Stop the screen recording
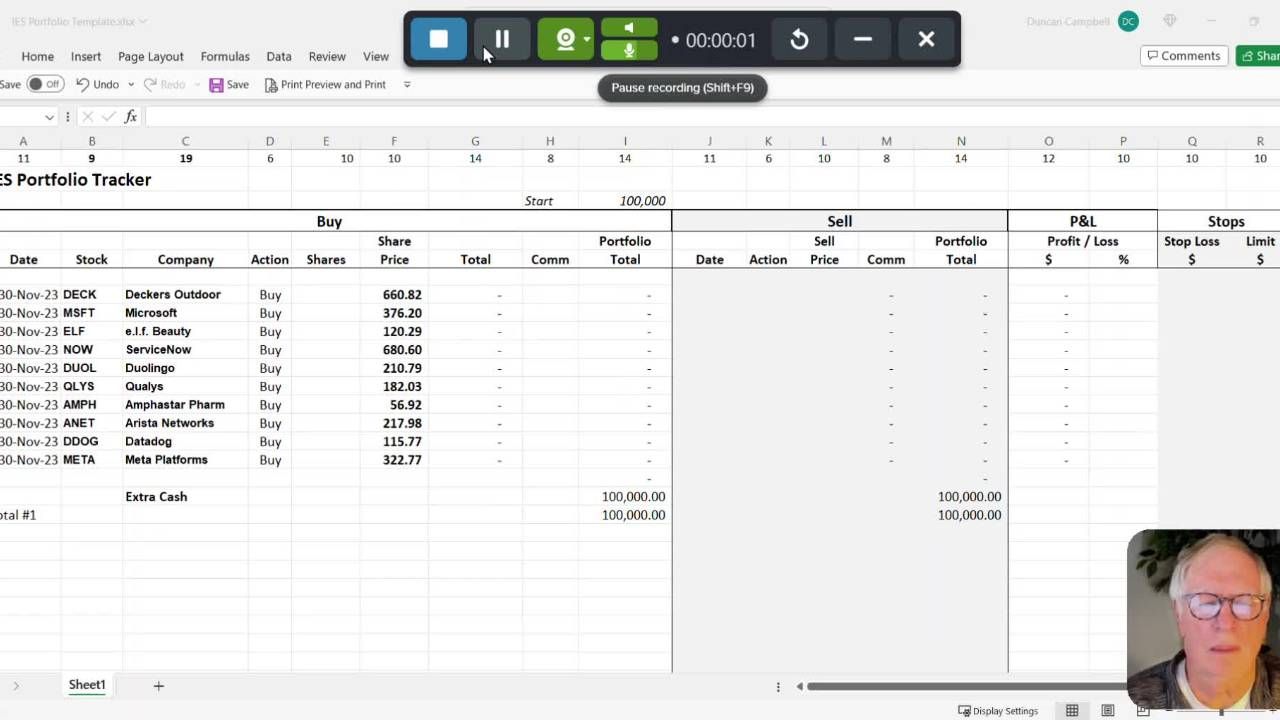1280x720 pixels. pos(438,39)
